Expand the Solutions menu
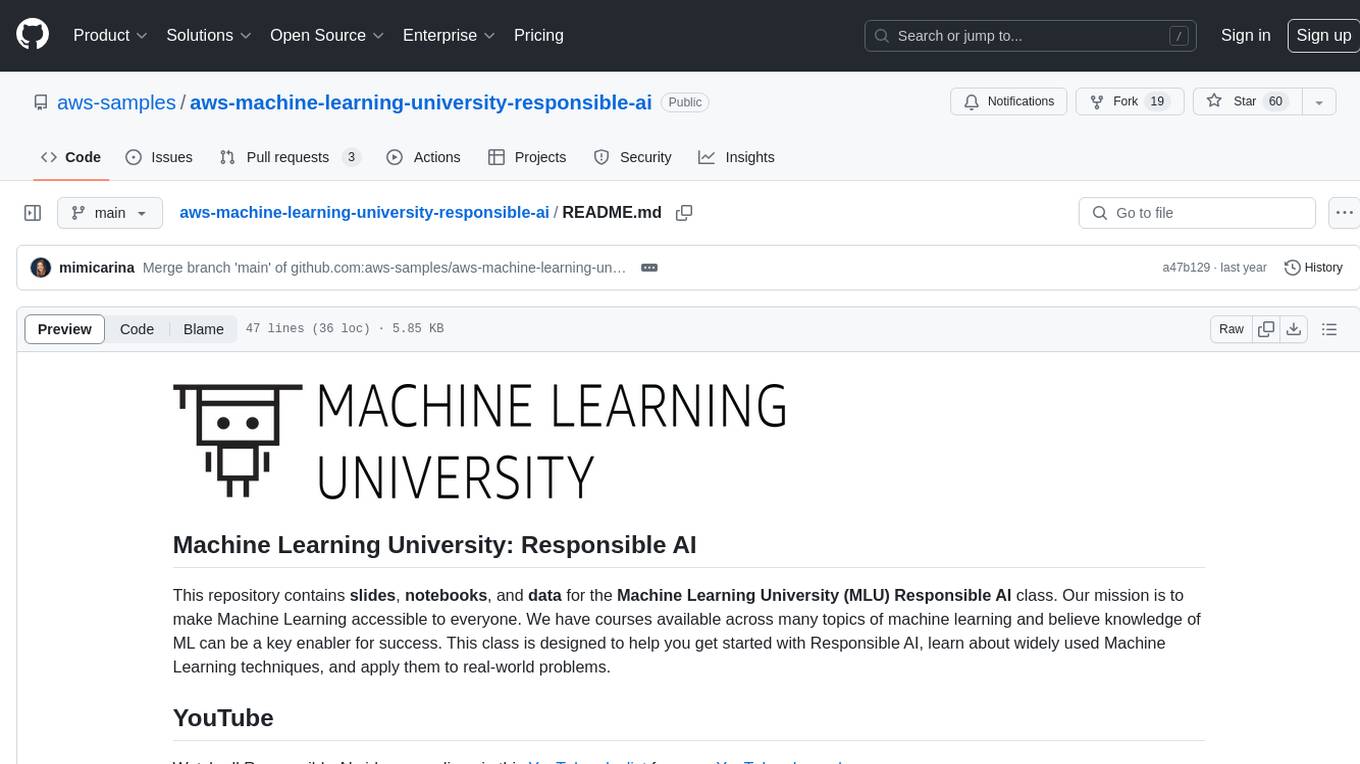The width and height of the screenshot is (1360, 764). tap(209, 35)
